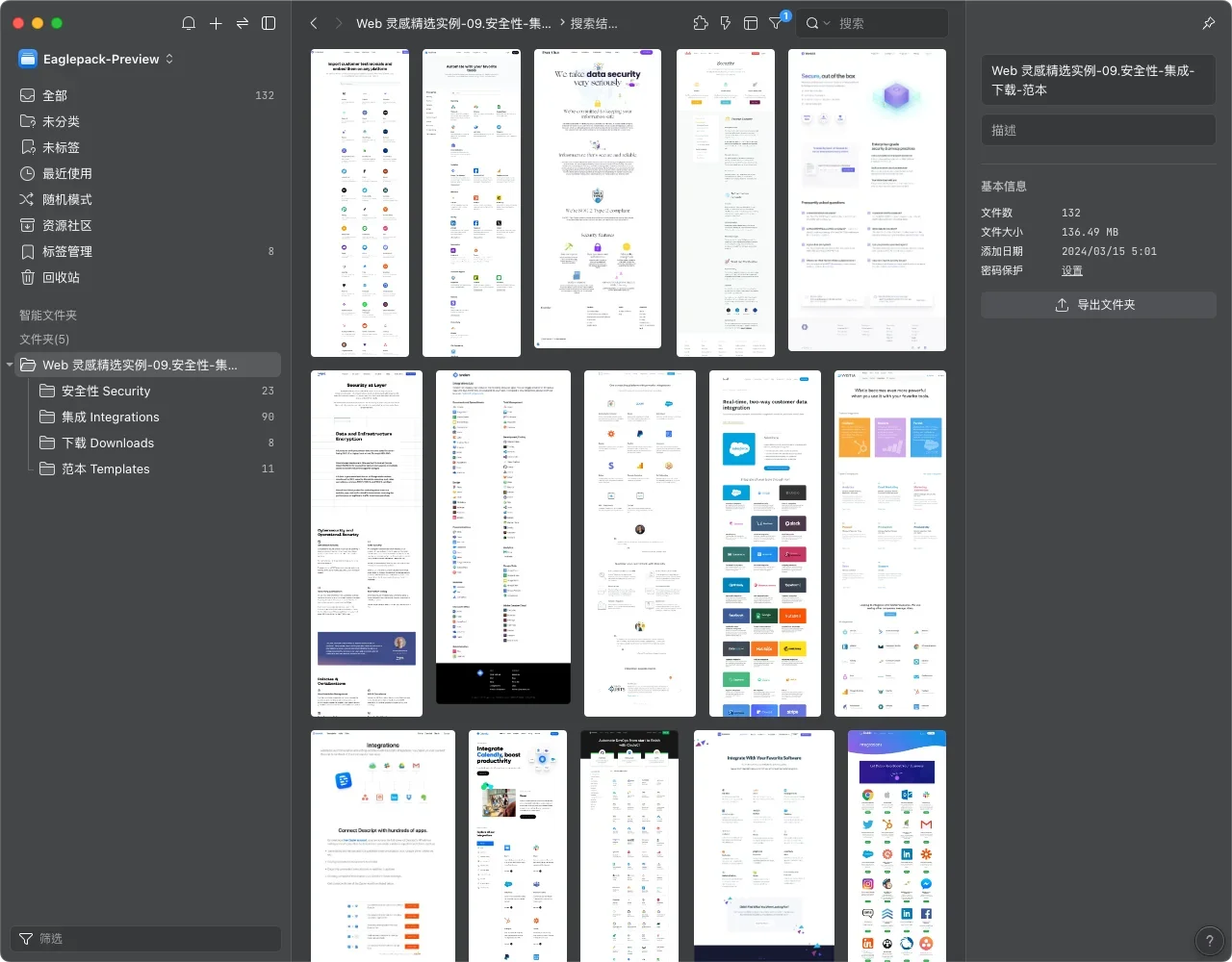Click the 设置 password protection link
The image size is (1232, 962).
(x=1072, y=270)
